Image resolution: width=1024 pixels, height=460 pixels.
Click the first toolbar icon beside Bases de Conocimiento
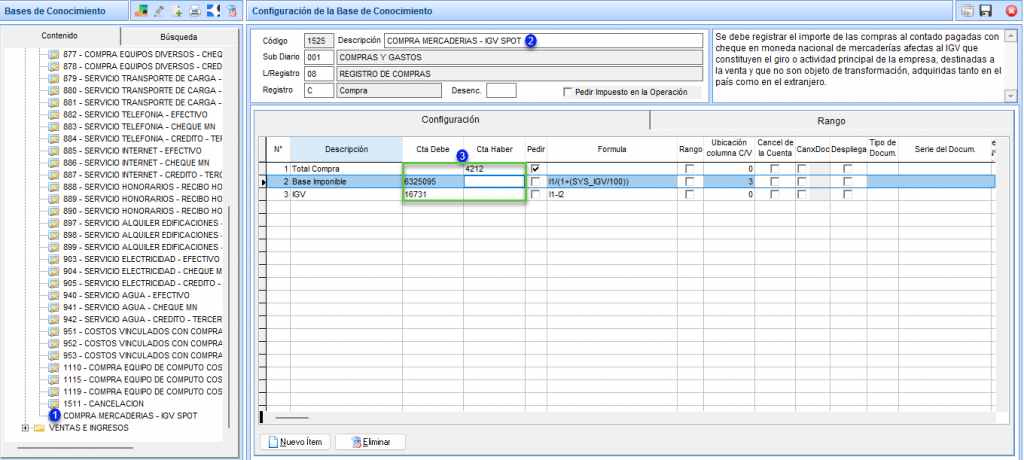(x=140, y=10)
